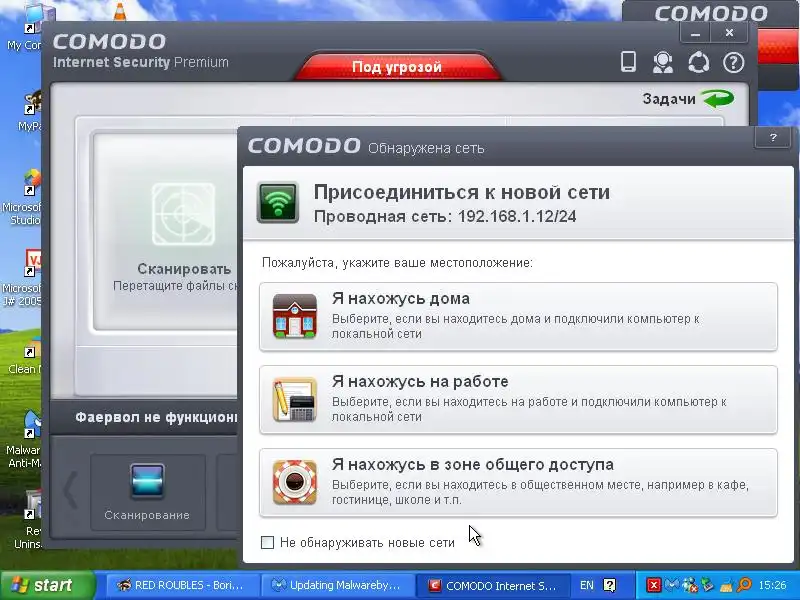Check Не обнаруживать новые сети checkbox
800x600 pixels.
[x=267, y=542]
